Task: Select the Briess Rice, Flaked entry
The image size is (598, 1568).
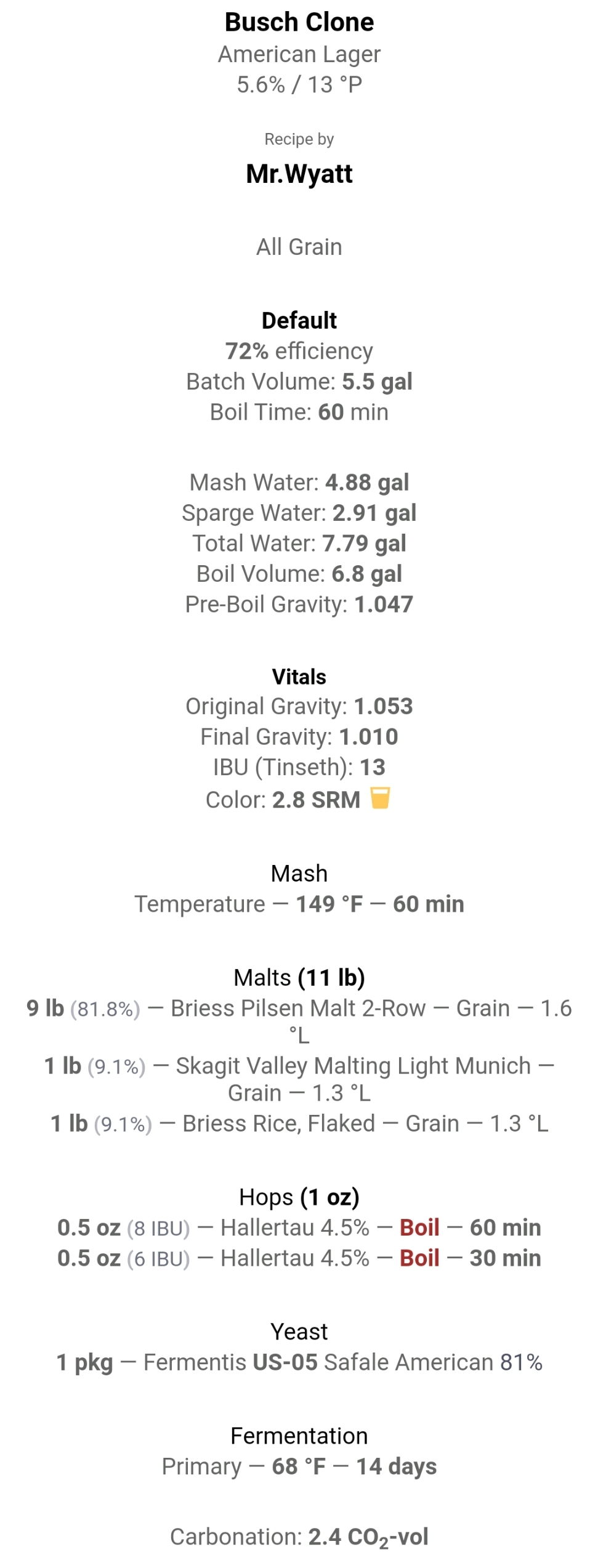Action: (299, 1124)
